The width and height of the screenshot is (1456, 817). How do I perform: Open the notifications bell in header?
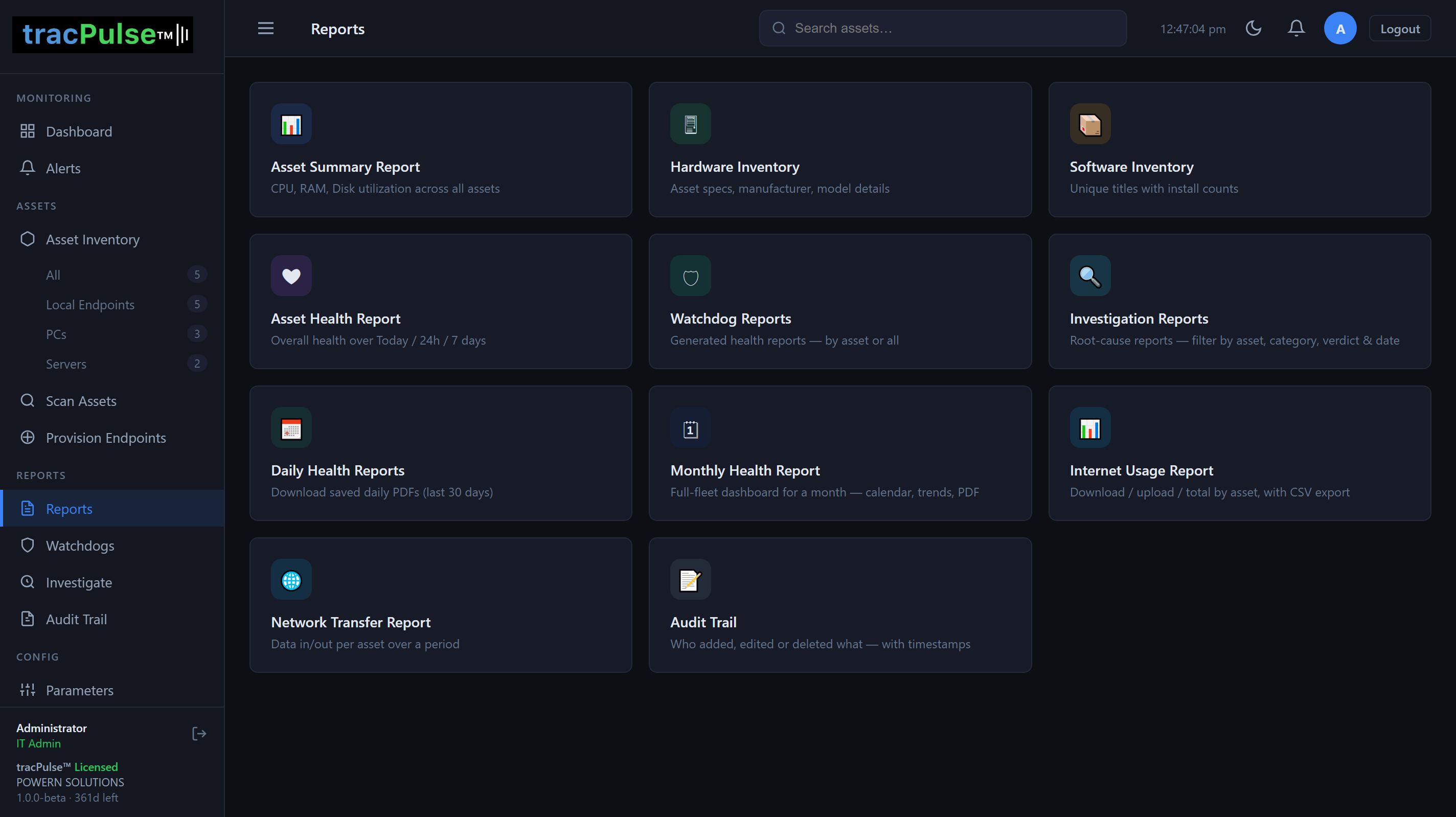(x=1296, y=28)
